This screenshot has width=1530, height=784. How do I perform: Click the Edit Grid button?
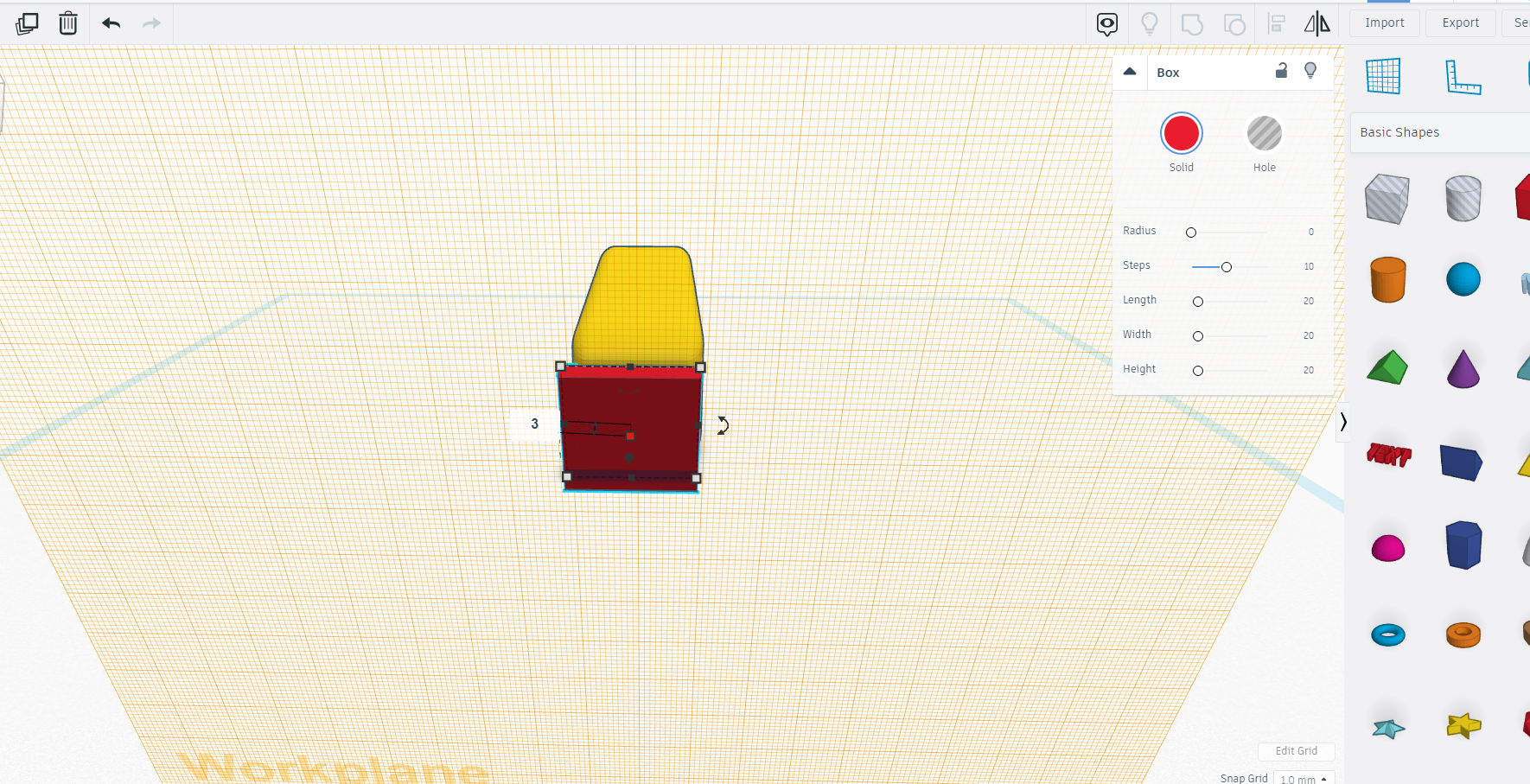tap(1297, 751)
